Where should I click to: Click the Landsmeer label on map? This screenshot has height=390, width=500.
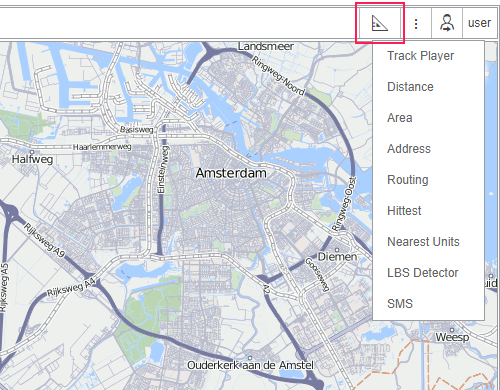click(x=266, y=46)
